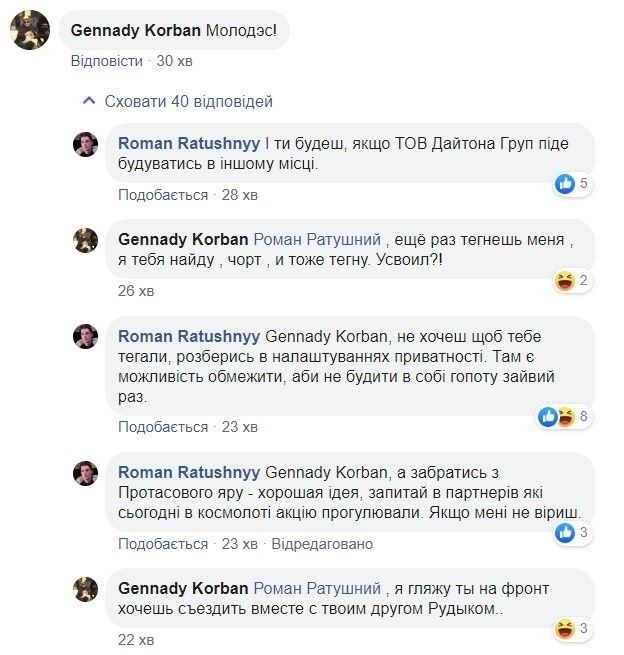Viewport: 624px width, 655px height.
Task: Reply to Gennady Korban's 'Молодэс!' comment
Action: coord(106,61)
